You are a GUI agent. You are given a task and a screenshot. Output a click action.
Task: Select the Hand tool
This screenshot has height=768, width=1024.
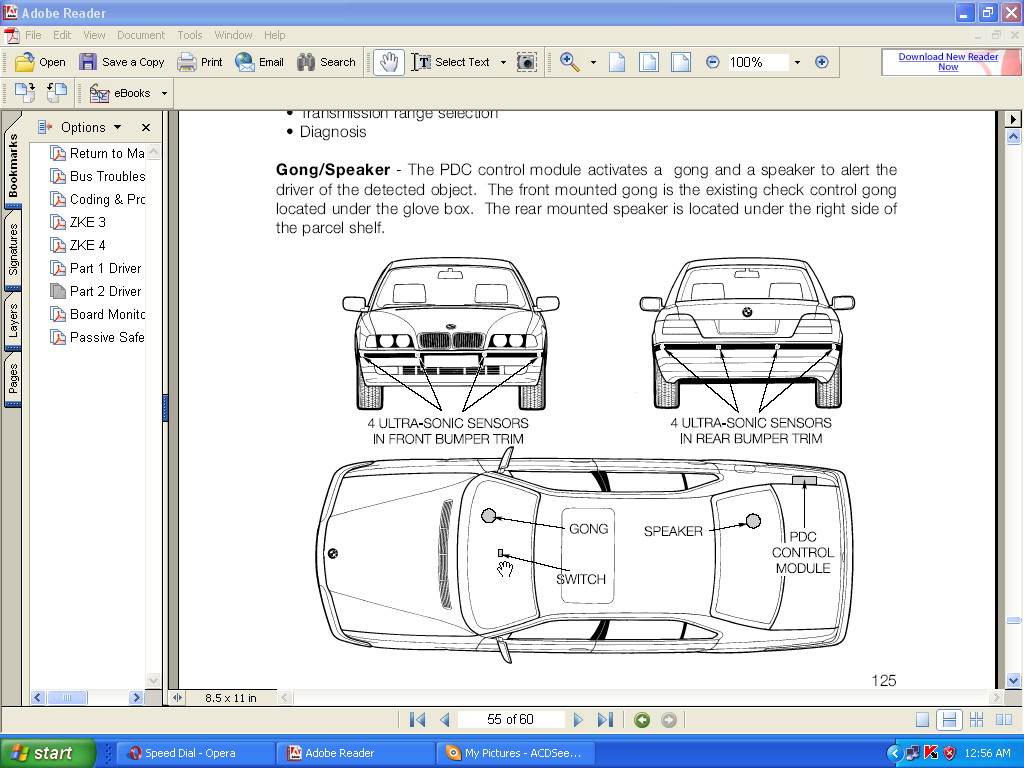click(389, 62)
